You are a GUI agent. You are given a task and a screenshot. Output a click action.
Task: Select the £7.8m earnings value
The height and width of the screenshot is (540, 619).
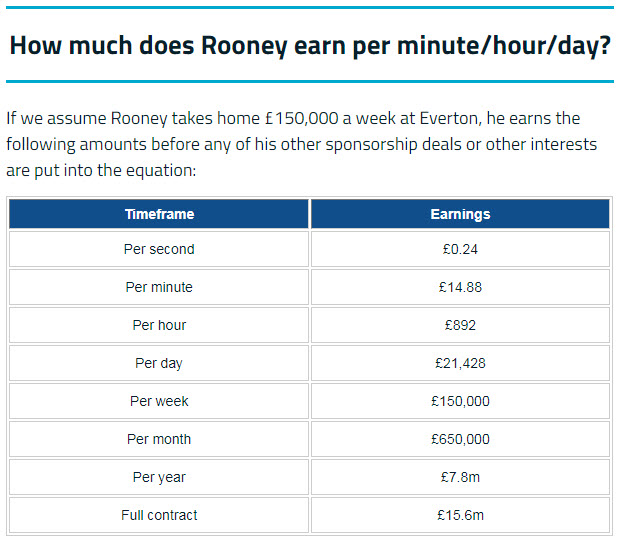point(460,477)
